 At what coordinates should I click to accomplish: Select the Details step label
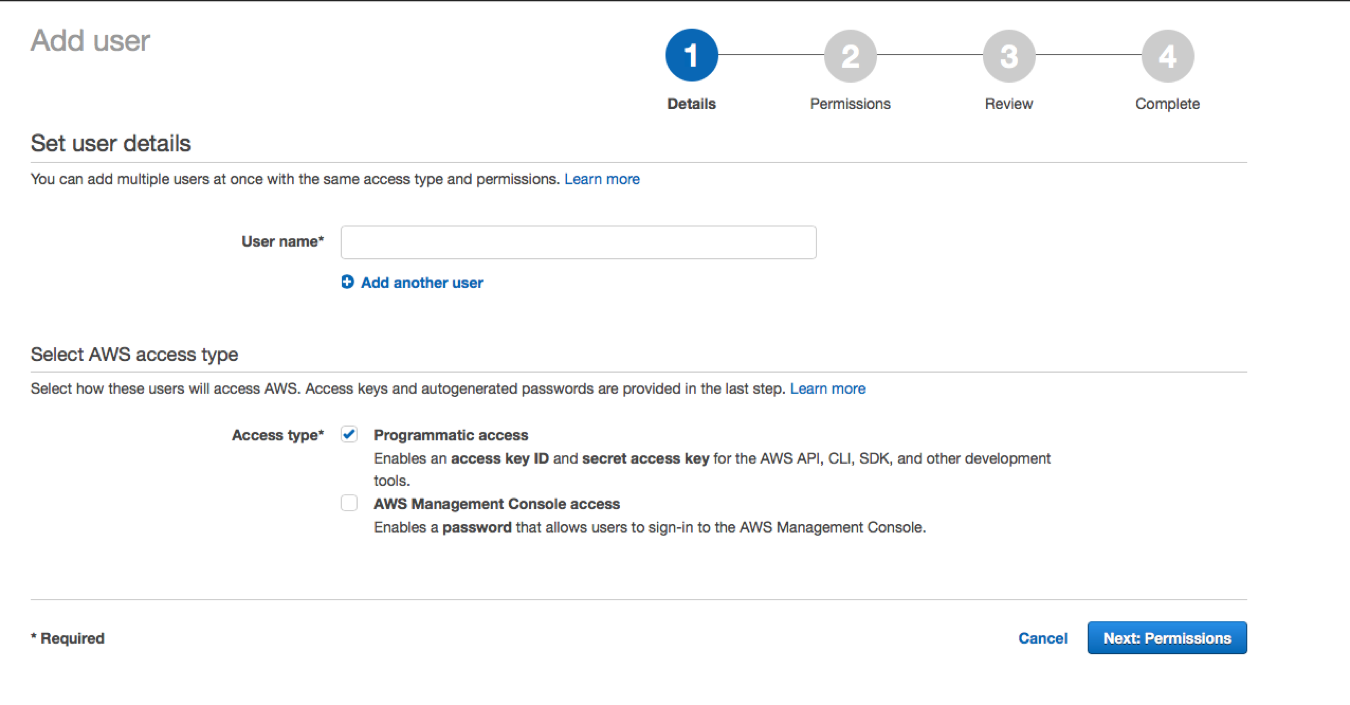point(691,103)
